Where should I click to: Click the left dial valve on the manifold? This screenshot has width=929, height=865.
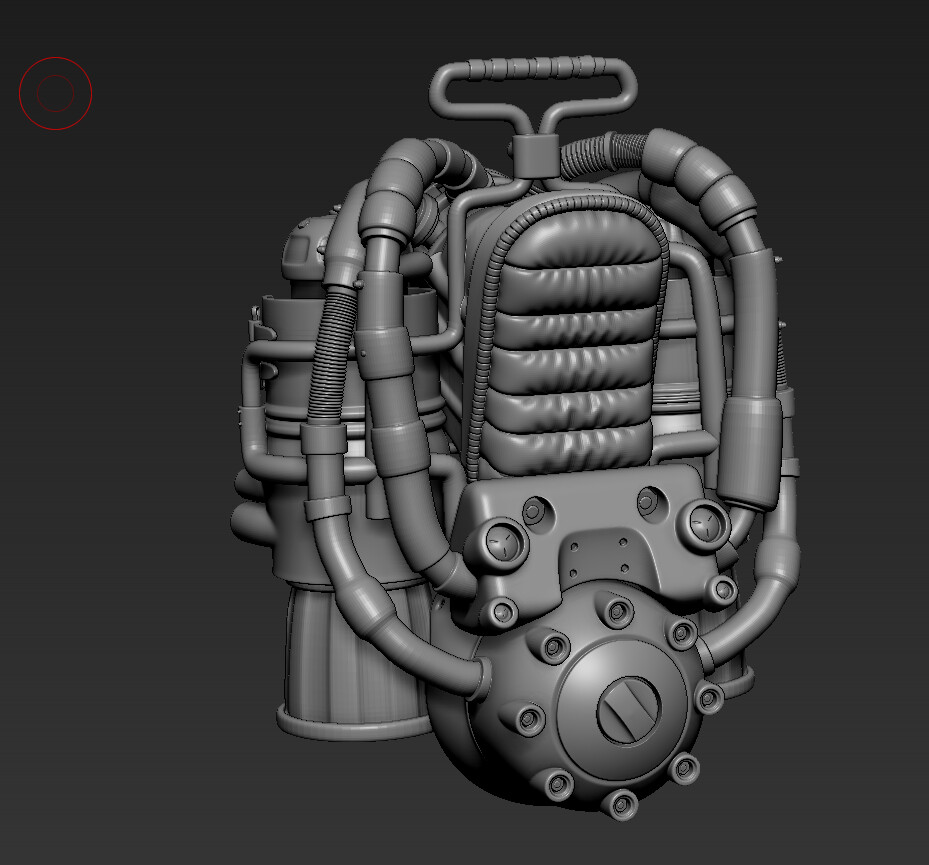click(x=503, y=543)
